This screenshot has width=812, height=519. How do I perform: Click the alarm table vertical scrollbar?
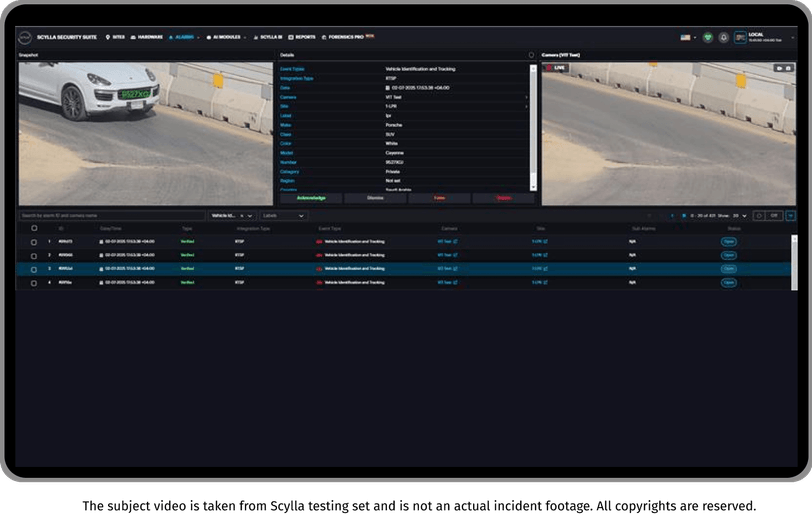(794, 262)
